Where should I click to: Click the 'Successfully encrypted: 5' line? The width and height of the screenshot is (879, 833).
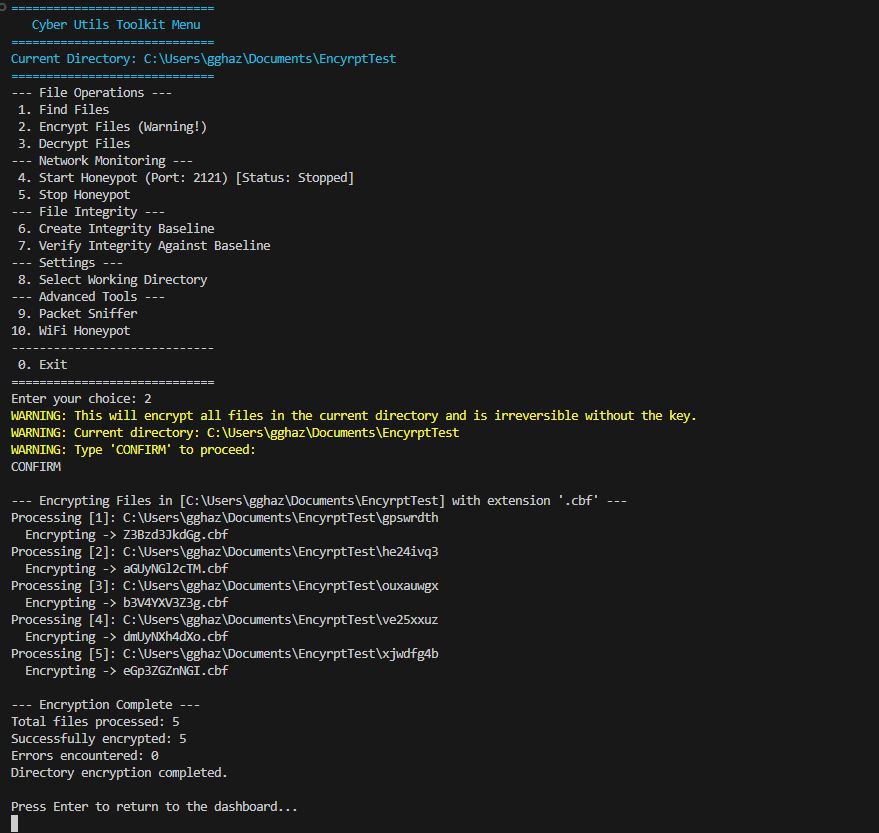(x=99, y=739)
